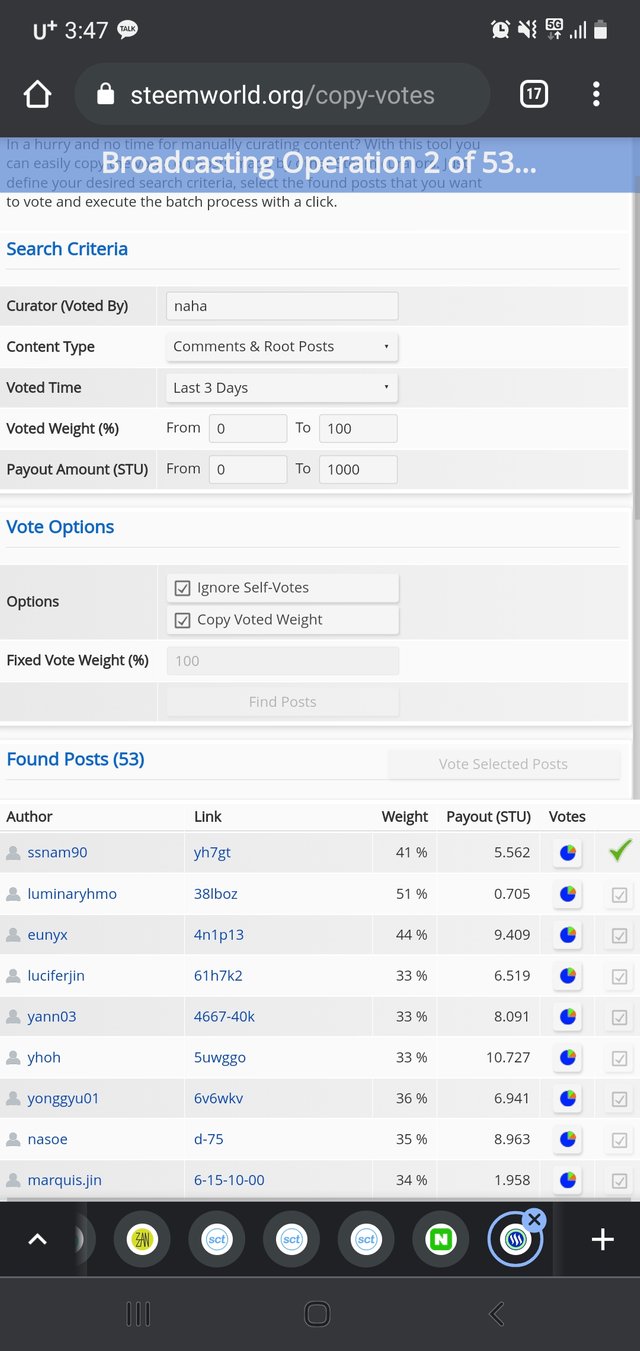Open yhoh author link

click(x=44, y=1058)
